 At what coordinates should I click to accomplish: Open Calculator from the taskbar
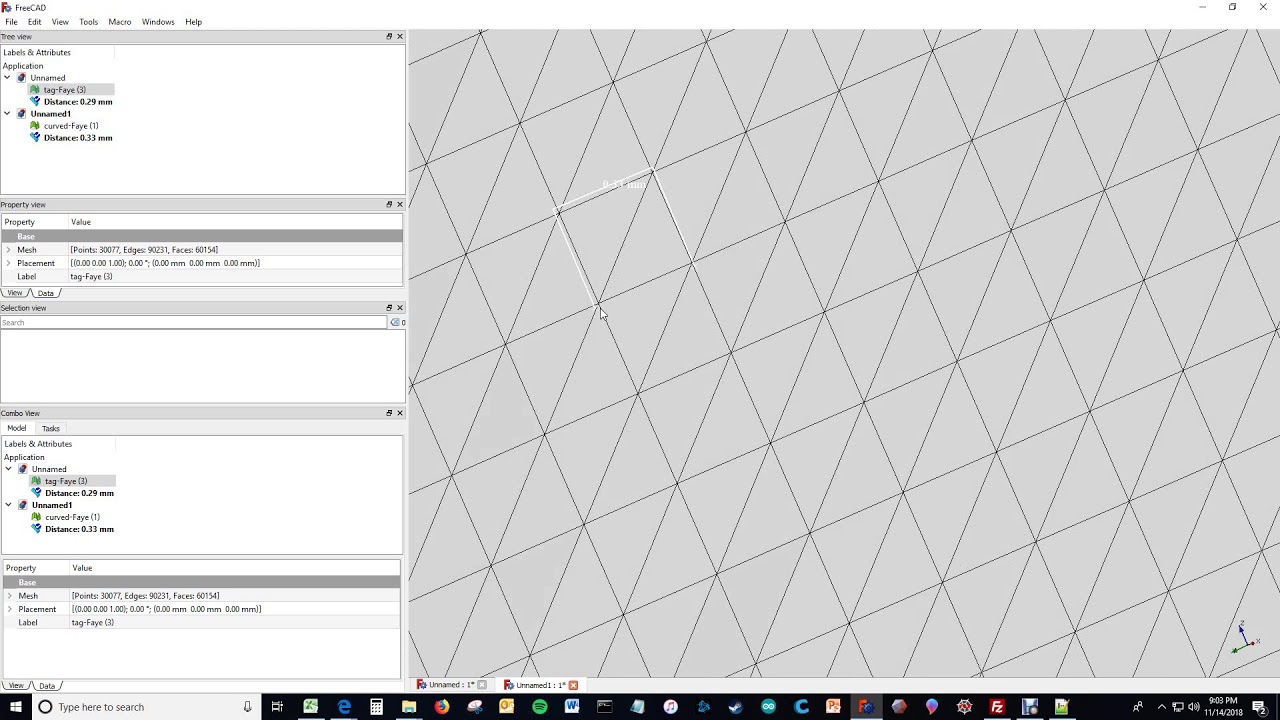click(x=376, y=707)
